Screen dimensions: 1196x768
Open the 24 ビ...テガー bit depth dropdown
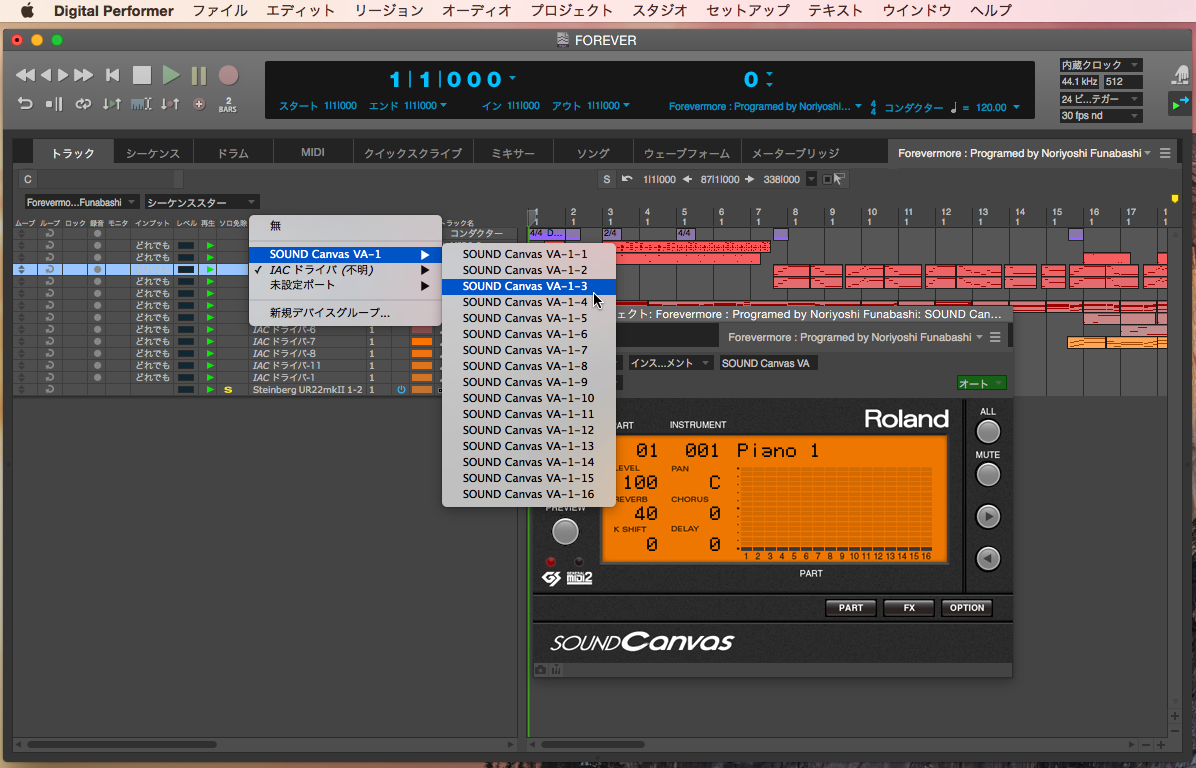point(1100,98)
